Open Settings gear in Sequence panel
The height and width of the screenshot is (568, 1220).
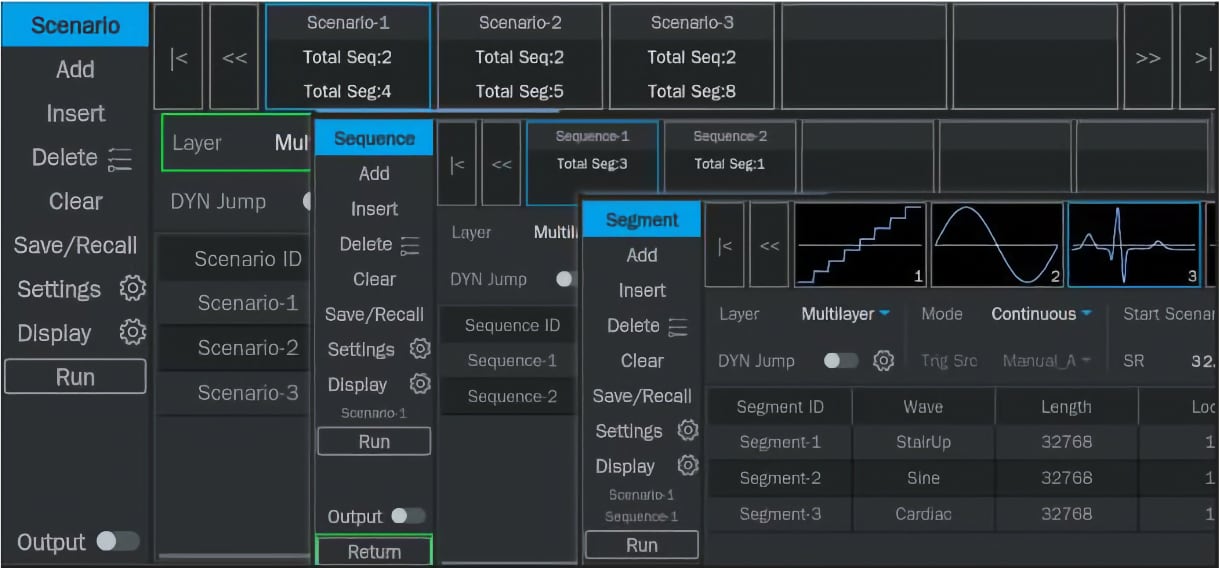pyautogui.click(x=420, y=349)
